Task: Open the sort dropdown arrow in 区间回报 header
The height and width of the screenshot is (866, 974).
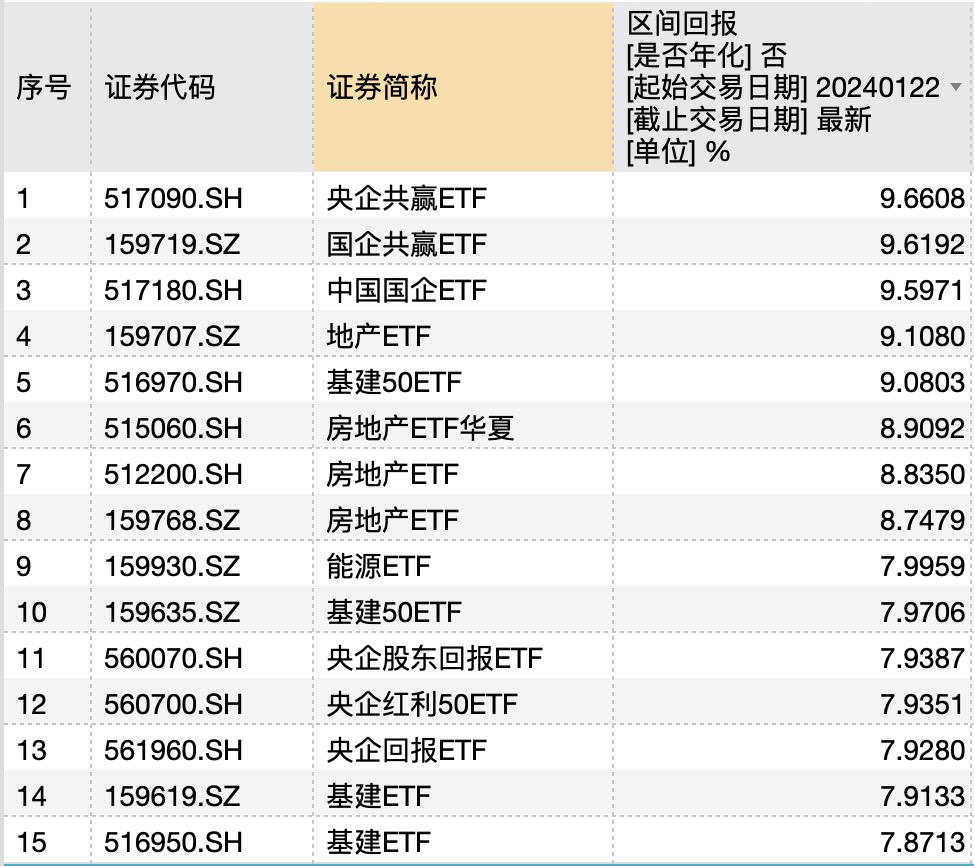Action: (x=955, y=88)
